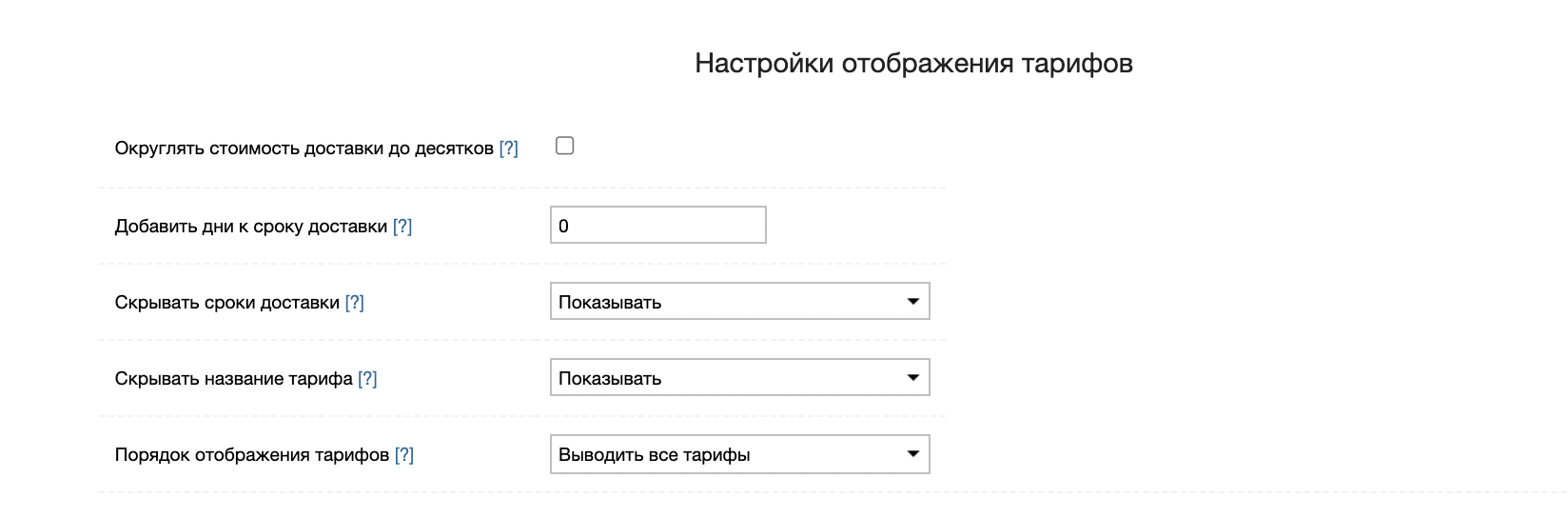1568x518 pixels.
Task: Click the arrow on the tariff name dropdown
Action: coord(912,378)
